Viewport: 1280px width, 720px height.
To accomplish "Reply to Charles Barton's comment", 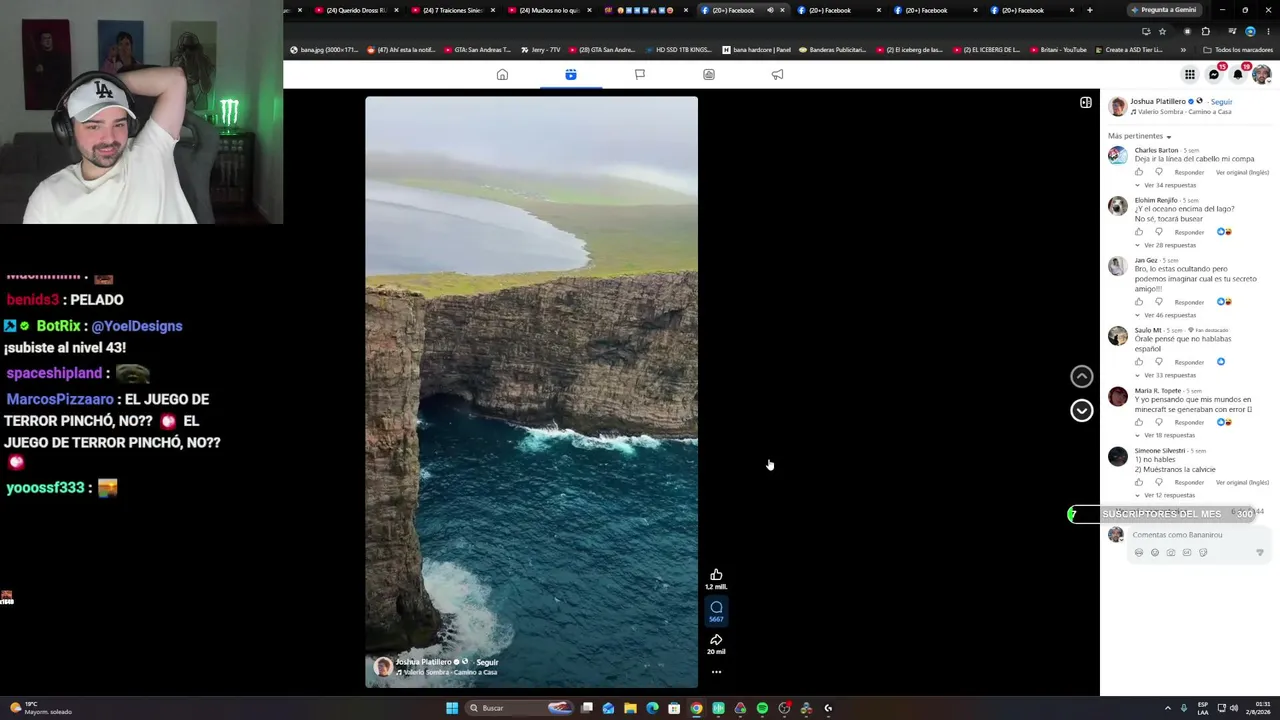I will pos(1189,172).
